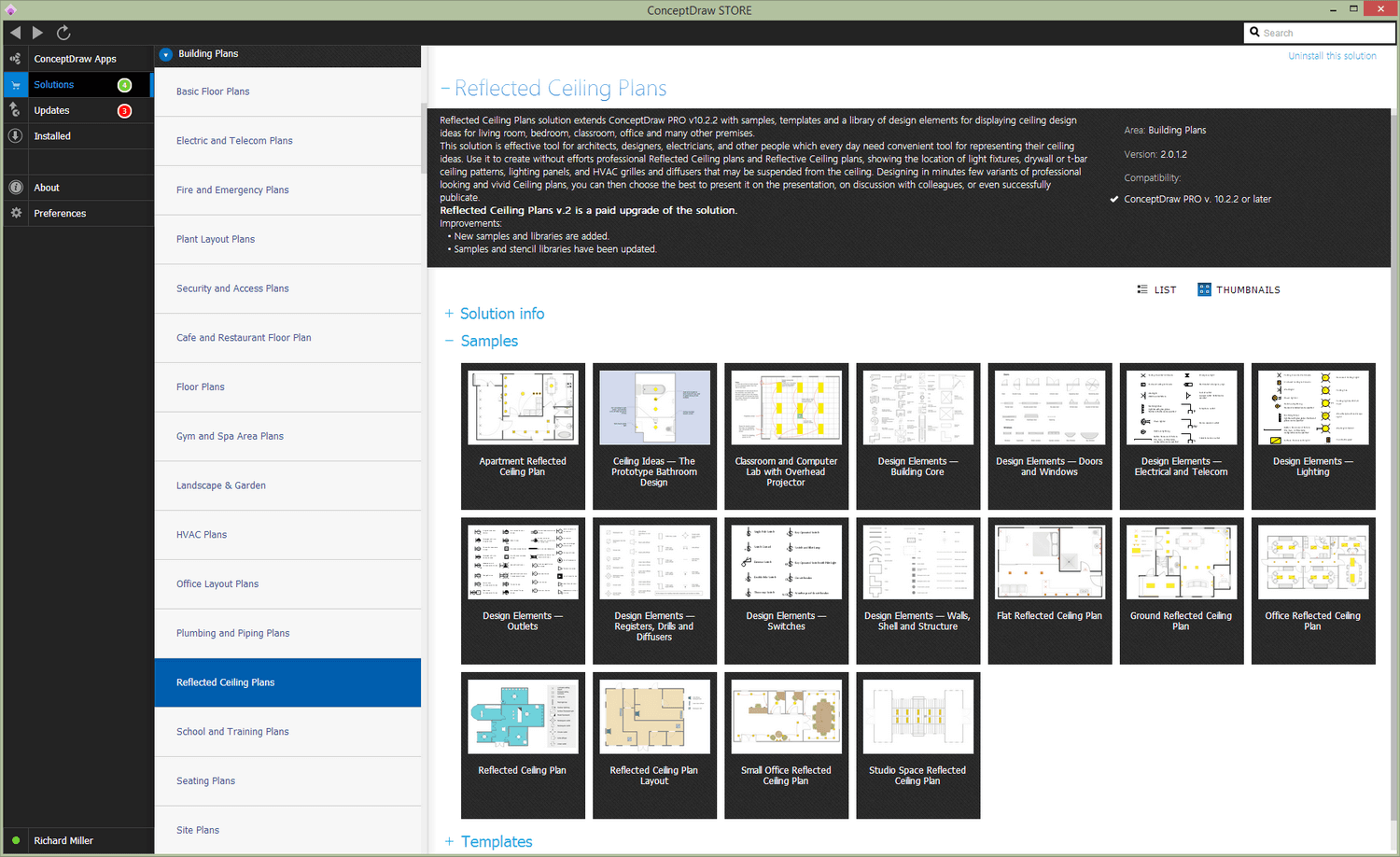Click the Installed download icon

(15, 136)
